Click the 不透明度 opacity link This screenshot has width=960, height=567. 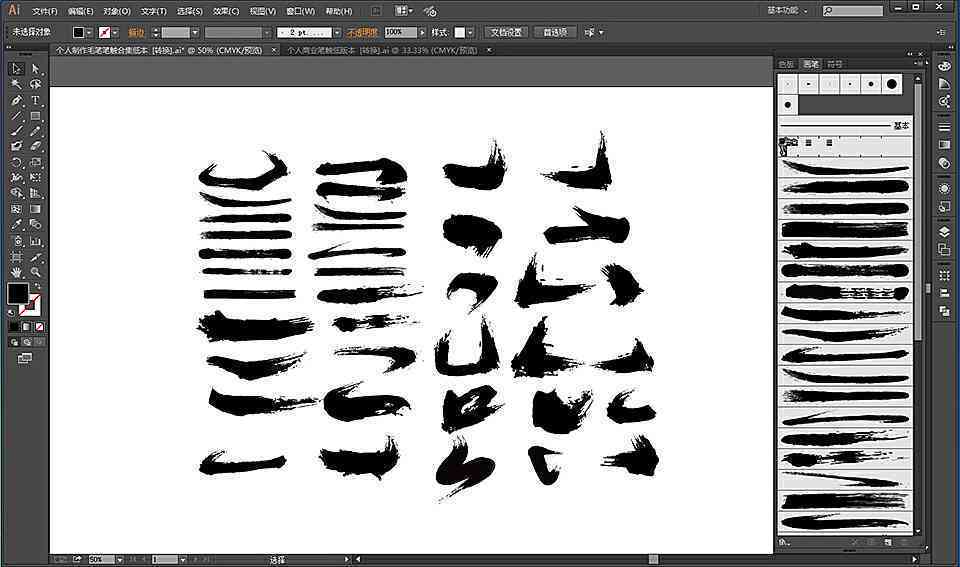[362, 32]
